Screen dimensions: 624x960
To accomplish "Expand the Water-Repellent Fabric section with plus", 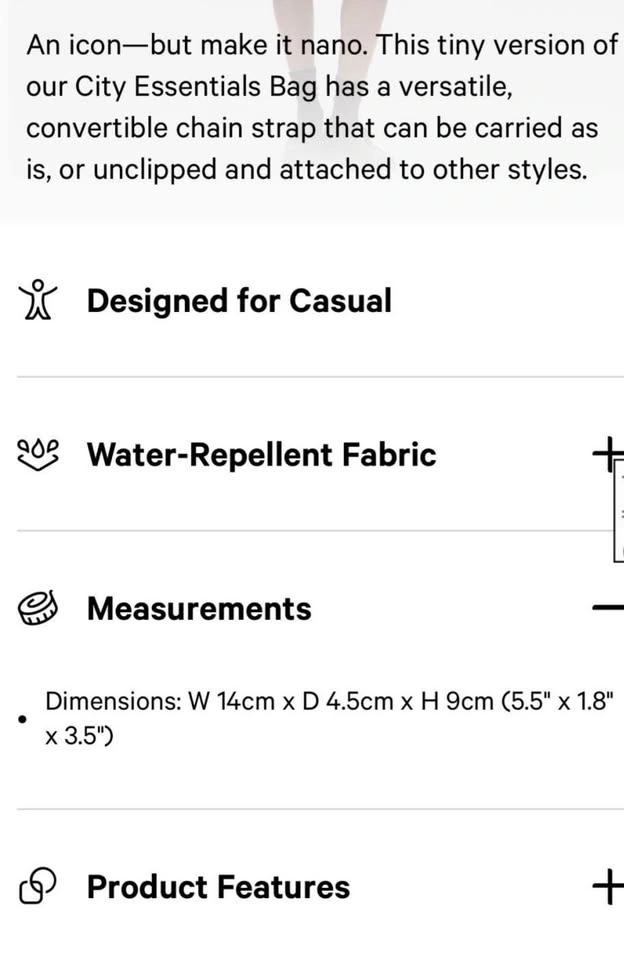I will click(606, 454).
